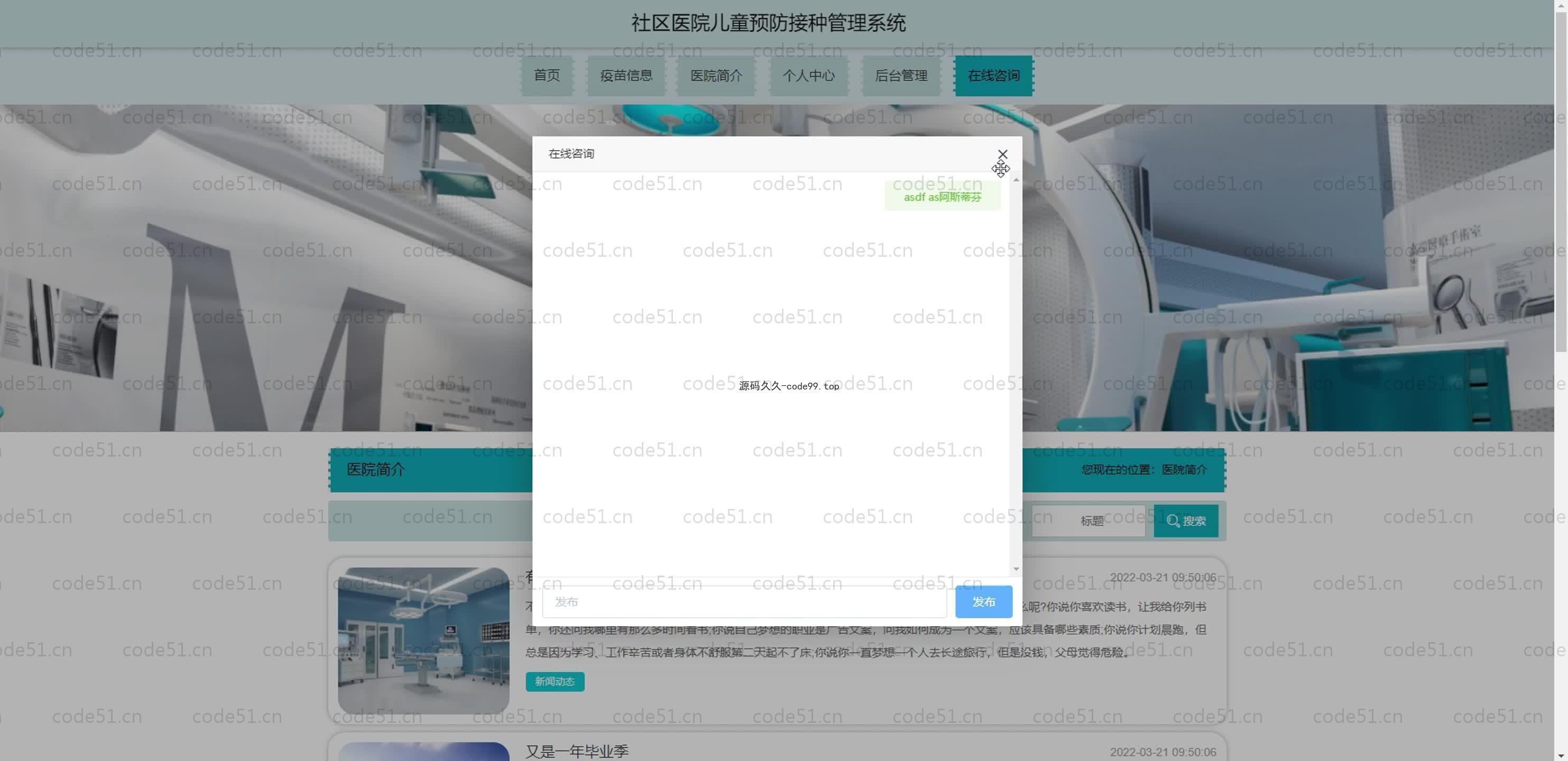Click the 医院简介 section heading
The height and width of the screenshot is (761, 1568).
[375, 469]
